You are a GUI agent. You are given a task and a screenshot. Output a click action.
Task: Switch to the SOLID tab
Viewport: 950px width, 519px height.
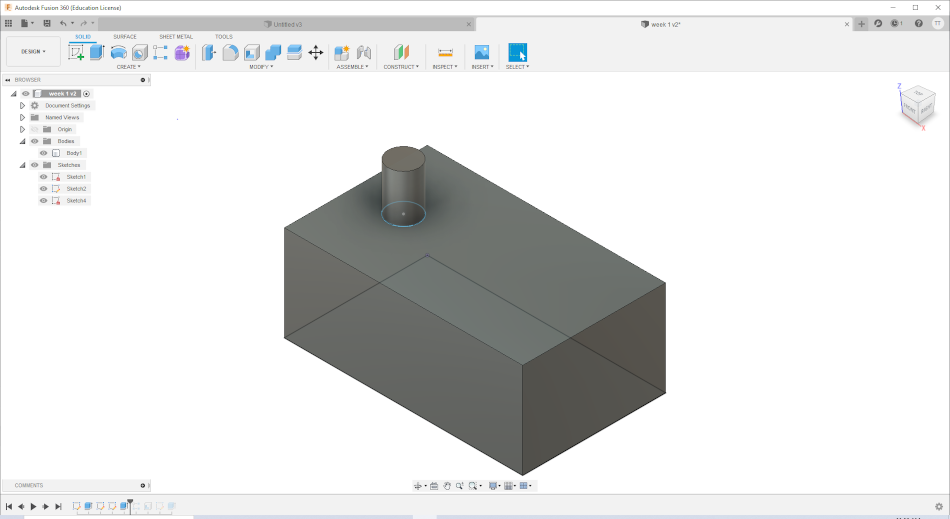[x=83, y=37]
